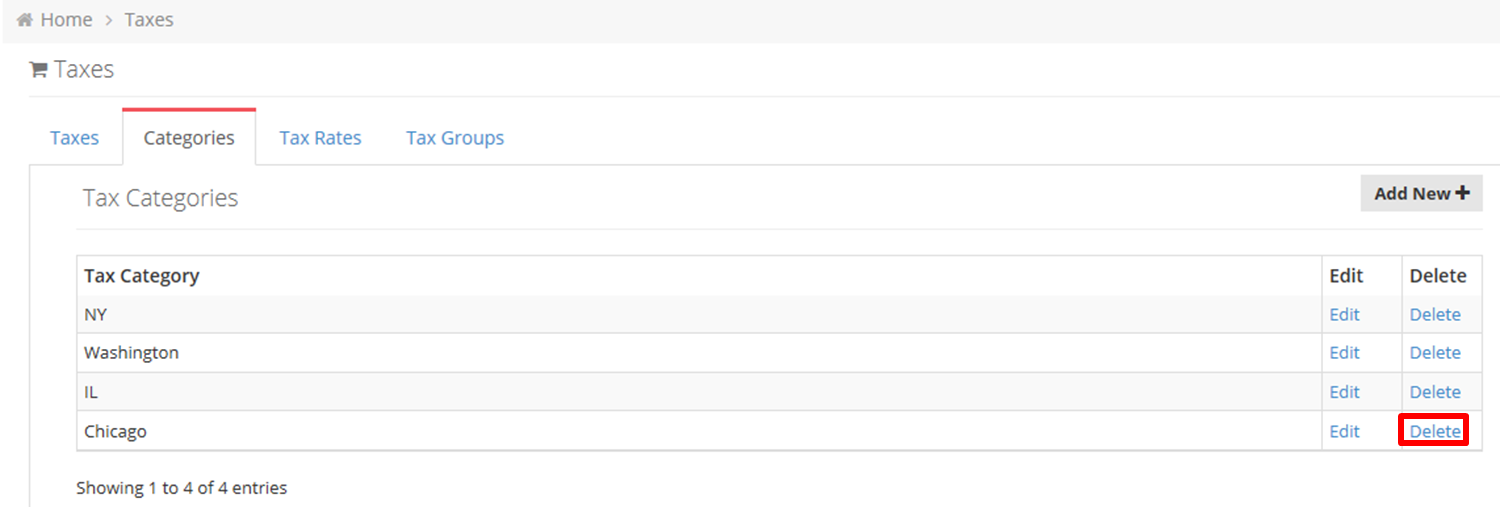Screen dimensions: 1500x507
Task: Click the shopping cart icon beside Taxes
Action: click(x=39, y=70)
